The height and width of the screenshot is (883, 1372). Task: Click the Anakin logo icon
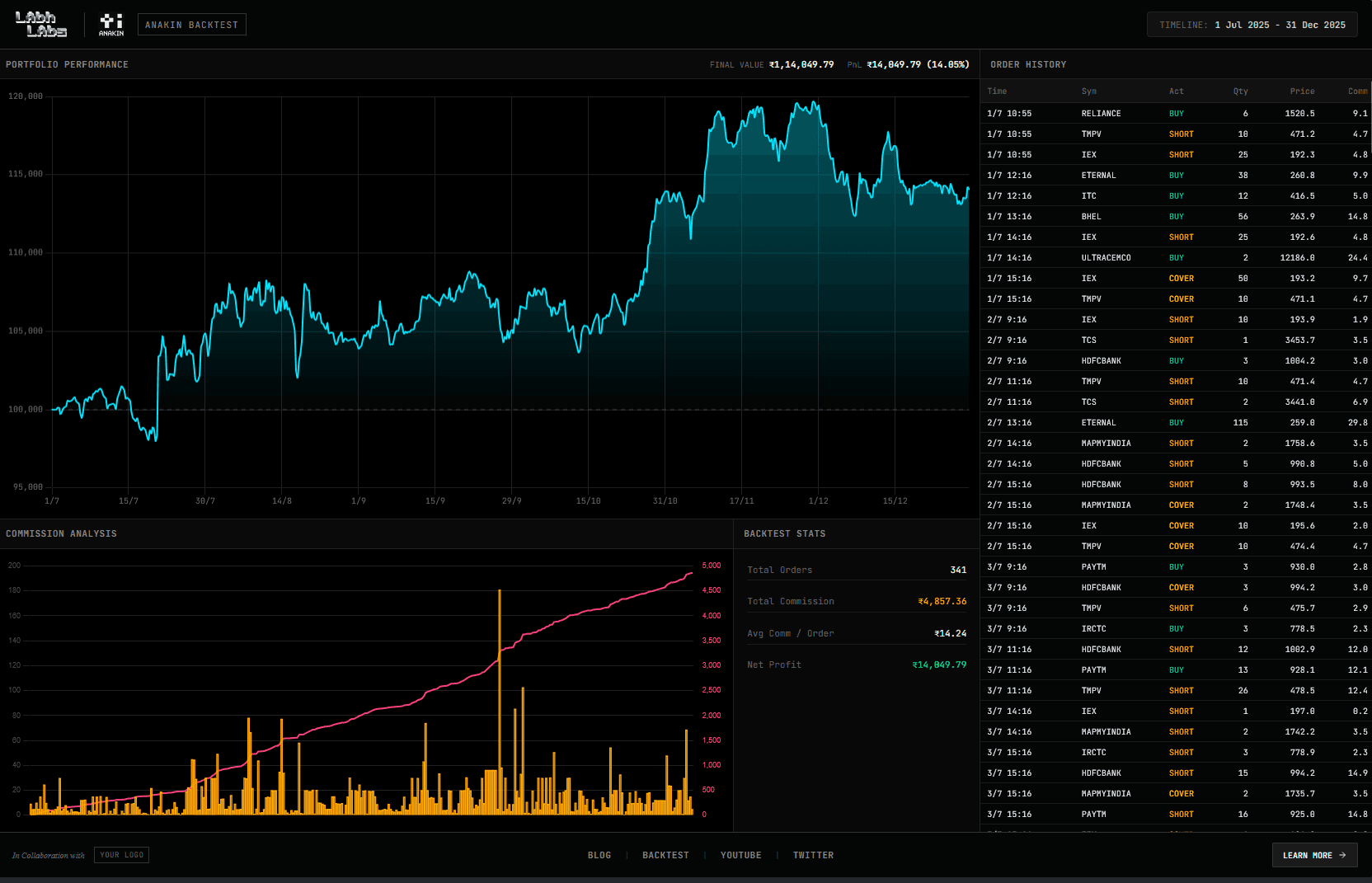coord(111,24)
